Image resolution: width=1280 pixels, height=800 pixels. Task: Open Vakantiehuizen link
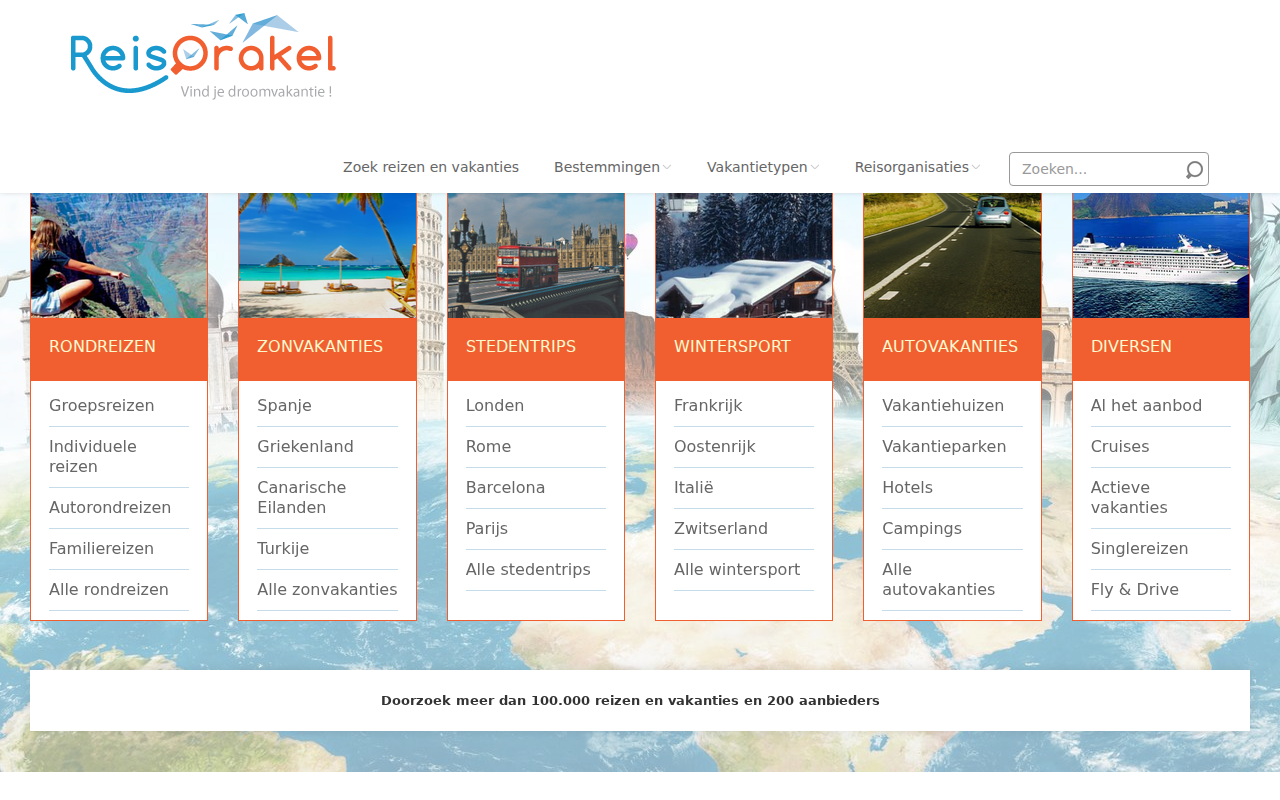click(943, 406)
